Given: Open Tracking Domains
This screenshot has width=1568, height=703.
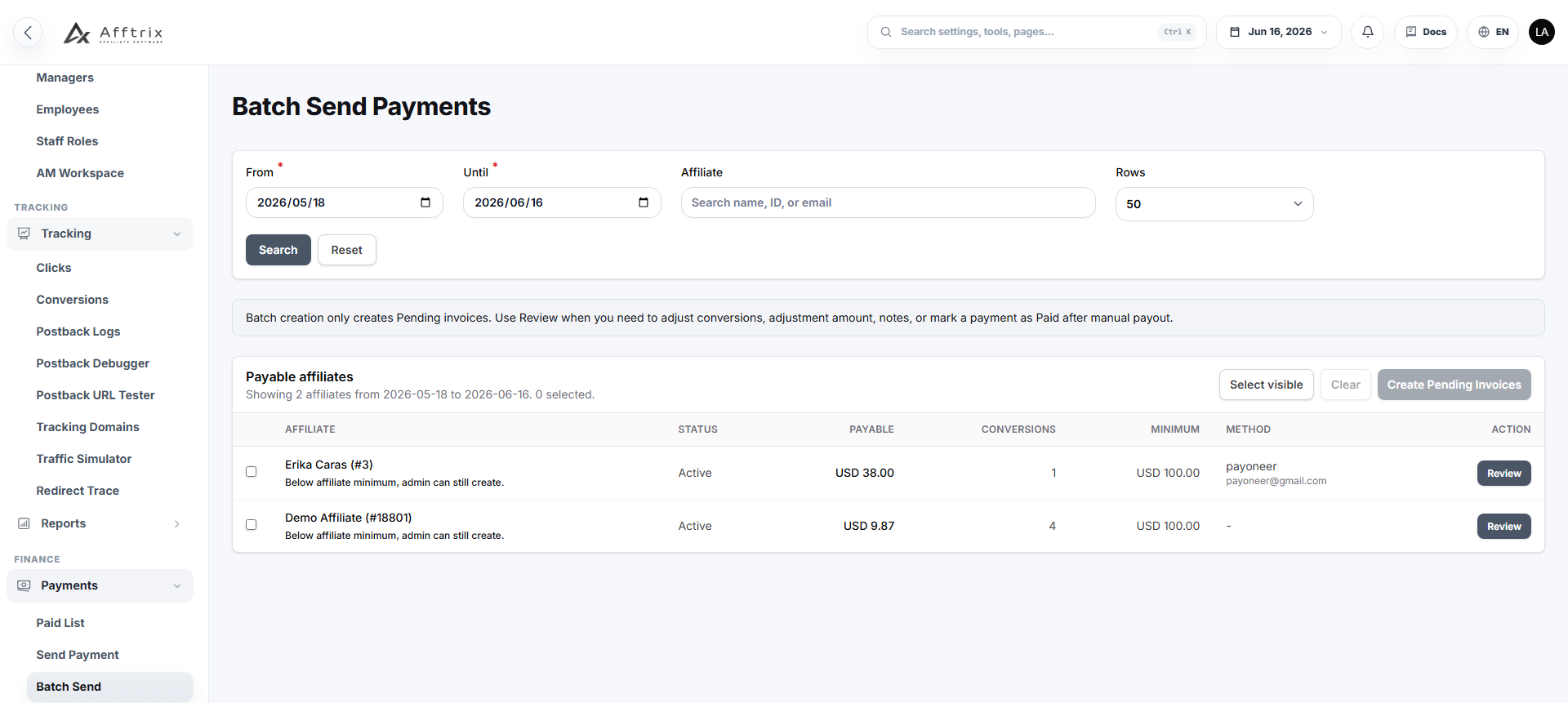Looking at the screenshot, I should pos(87,427).
